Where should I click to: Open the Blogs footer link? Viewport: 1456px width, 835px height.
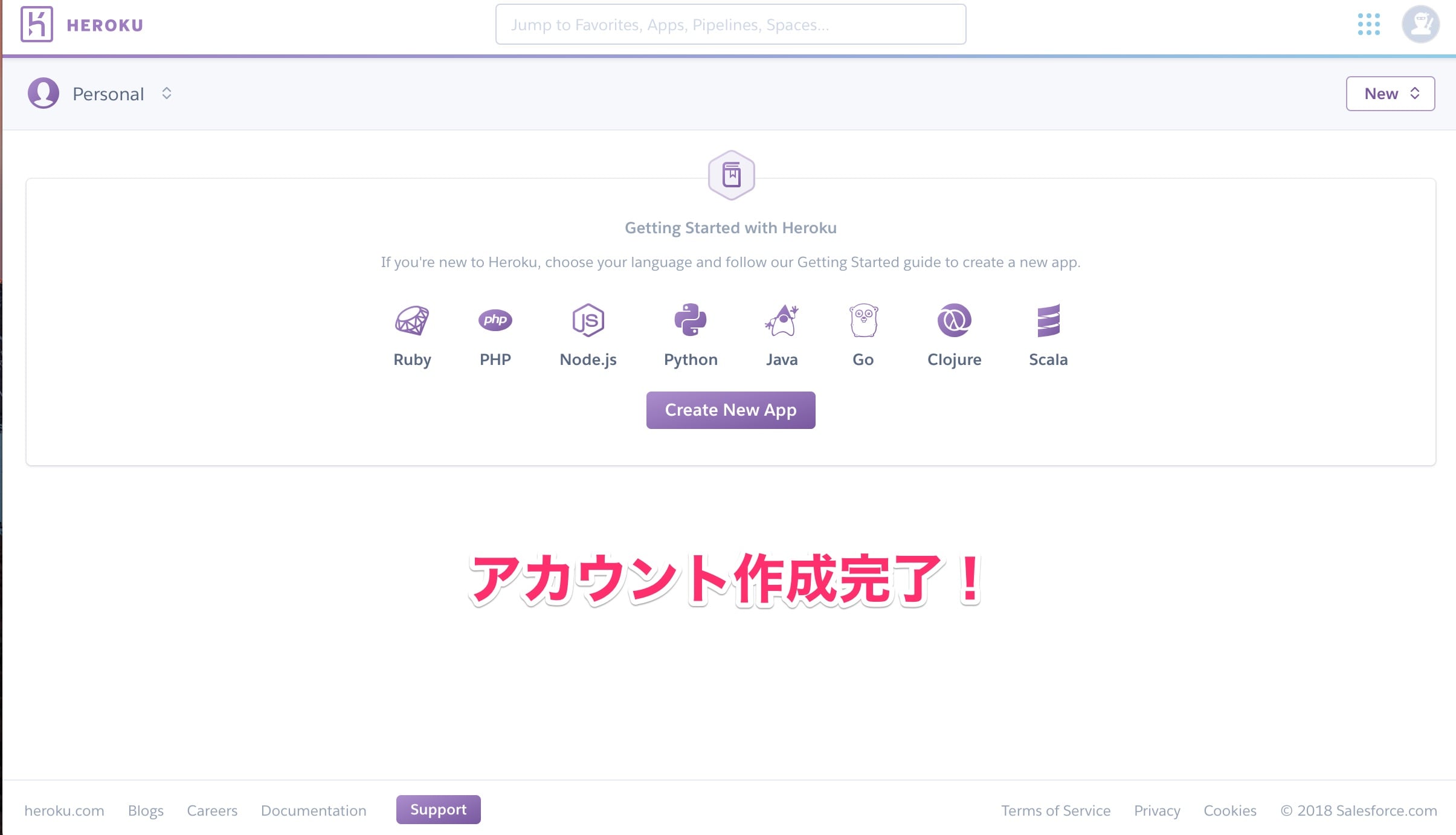pyautogui.click(x=146, y=811)
